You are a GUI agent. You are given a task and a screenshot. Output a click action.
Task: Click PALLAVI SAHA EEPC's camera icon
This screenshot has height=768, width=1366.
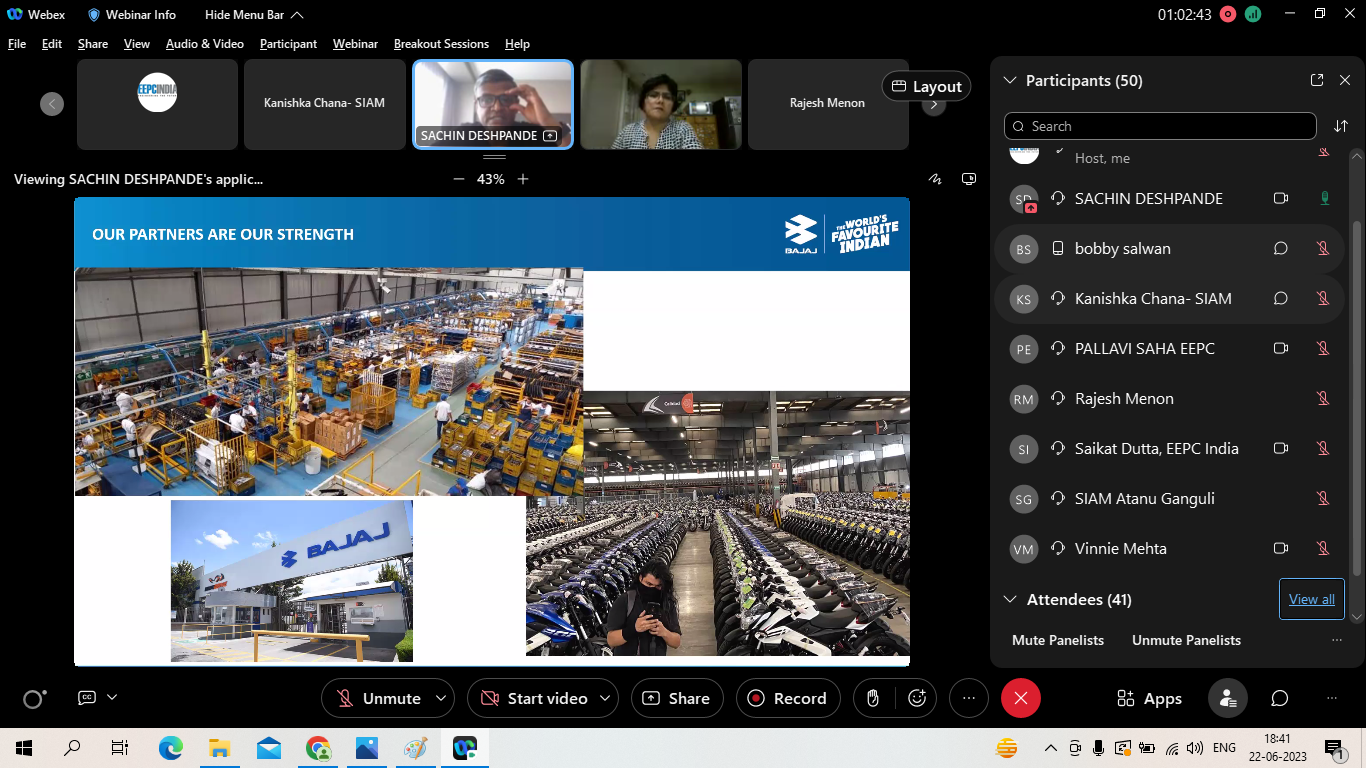[1280, 348]
